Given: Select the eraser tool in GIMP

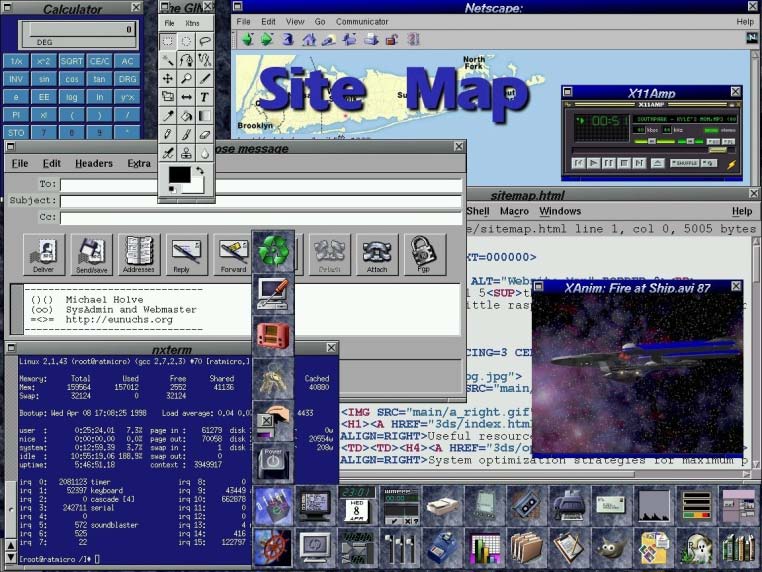Looking at the screenshot, I should click(x=205, y=134).
